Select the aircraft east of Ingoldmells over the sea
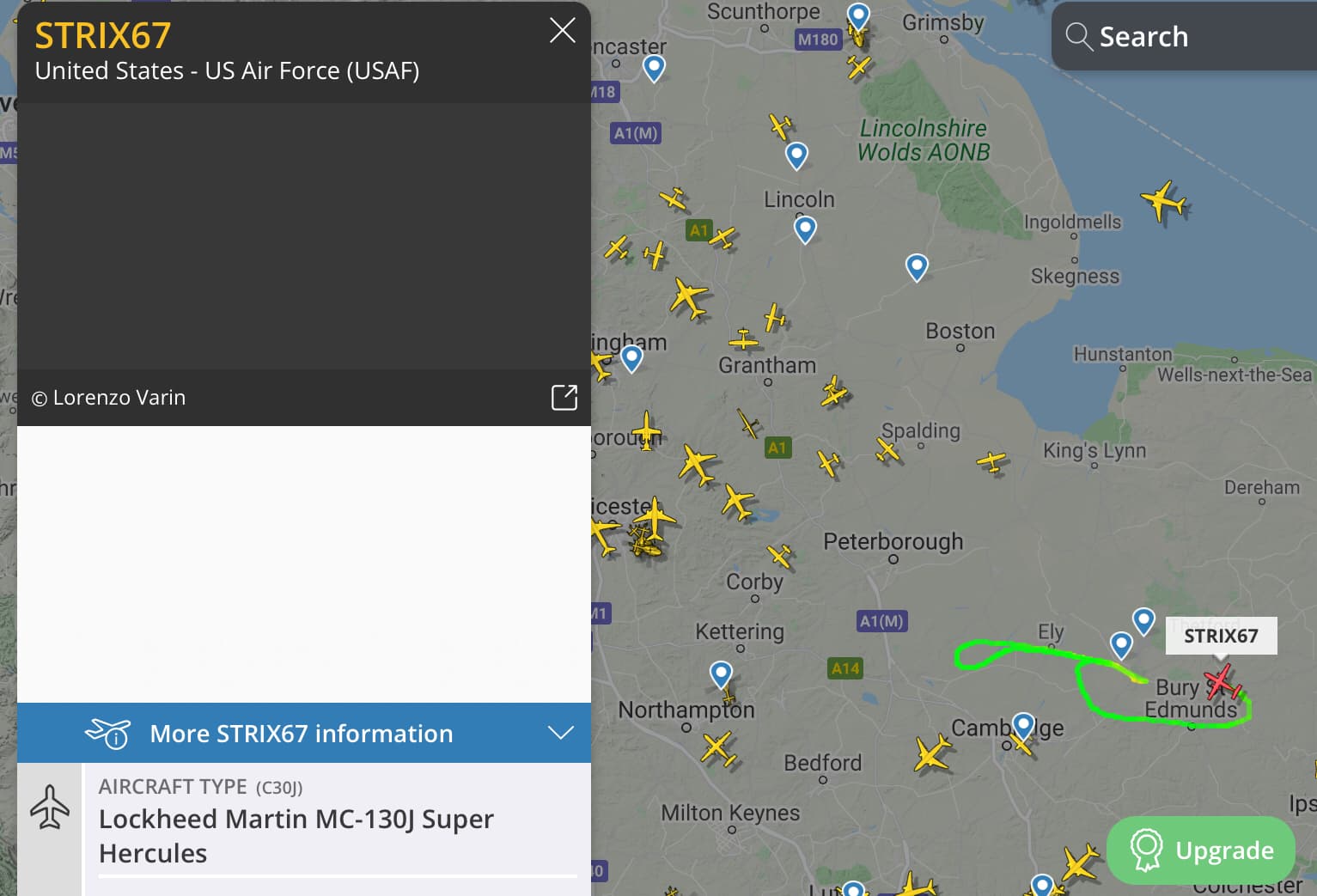Image resolution: width=1317 pixels, height=896 pixels. coord(1164,202)
